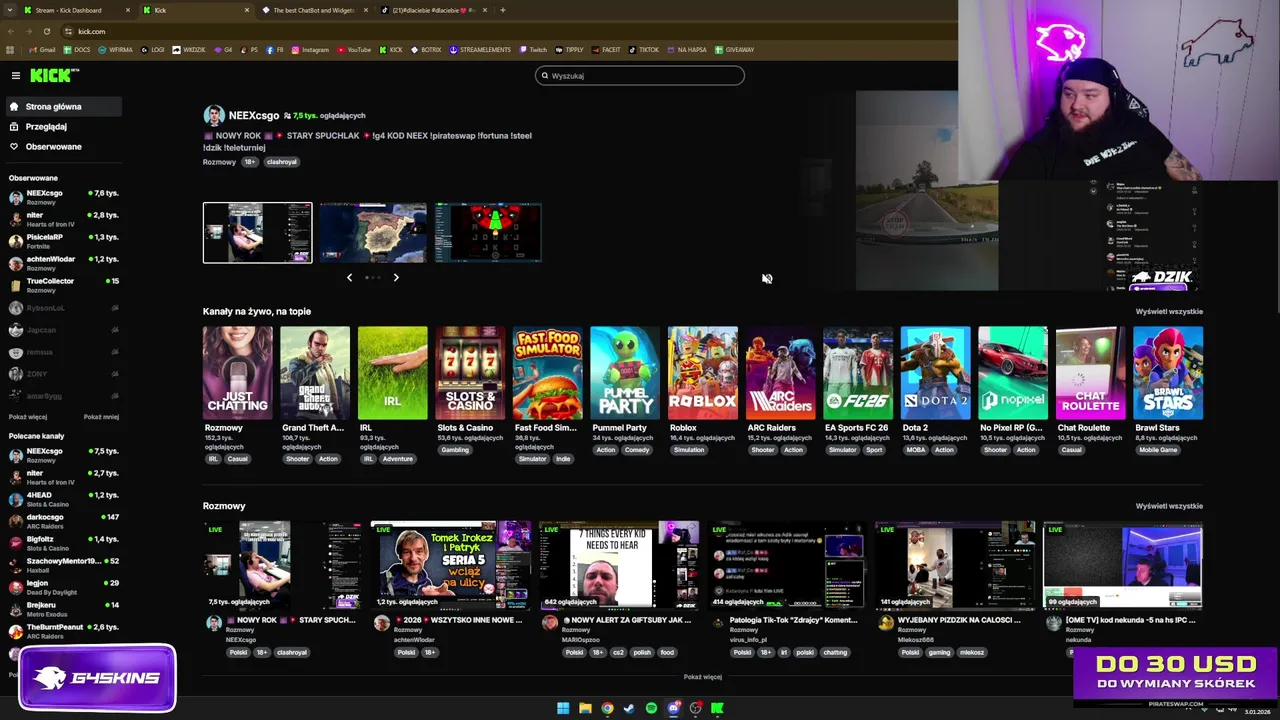This screenshot has height=720, width=1280.
Task: Open Spotify from the taskbar
Action: coord(651,708)
